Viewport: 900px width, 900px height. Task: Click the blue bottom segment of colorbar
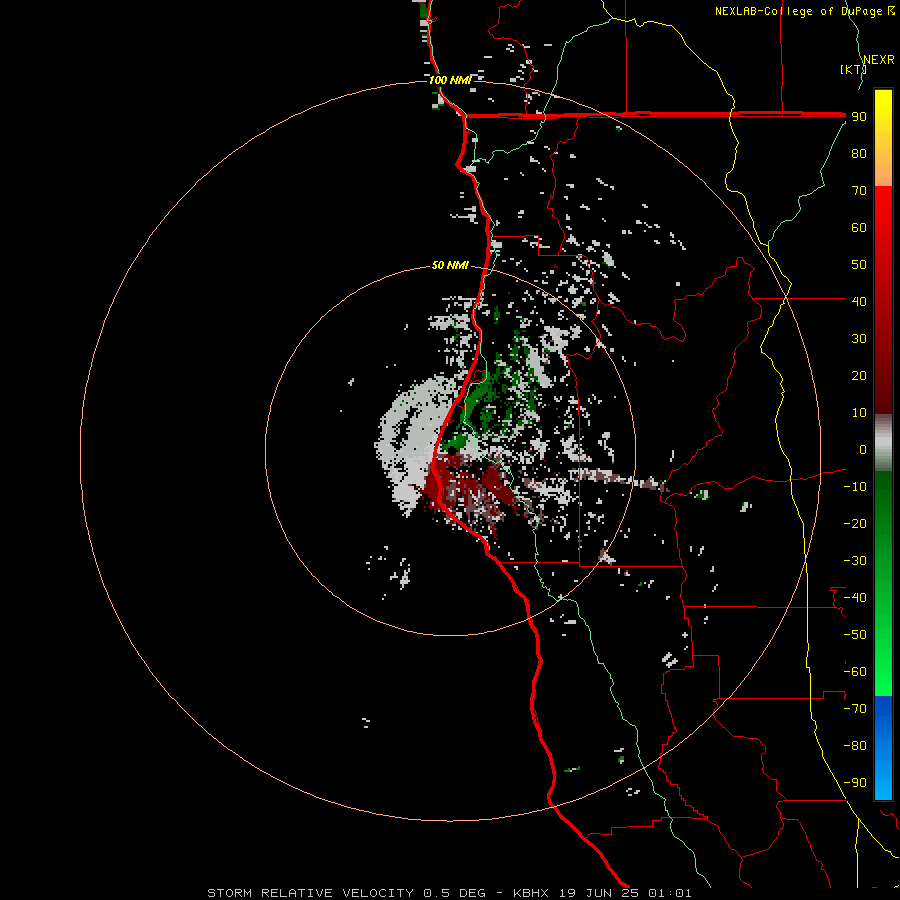883,747
